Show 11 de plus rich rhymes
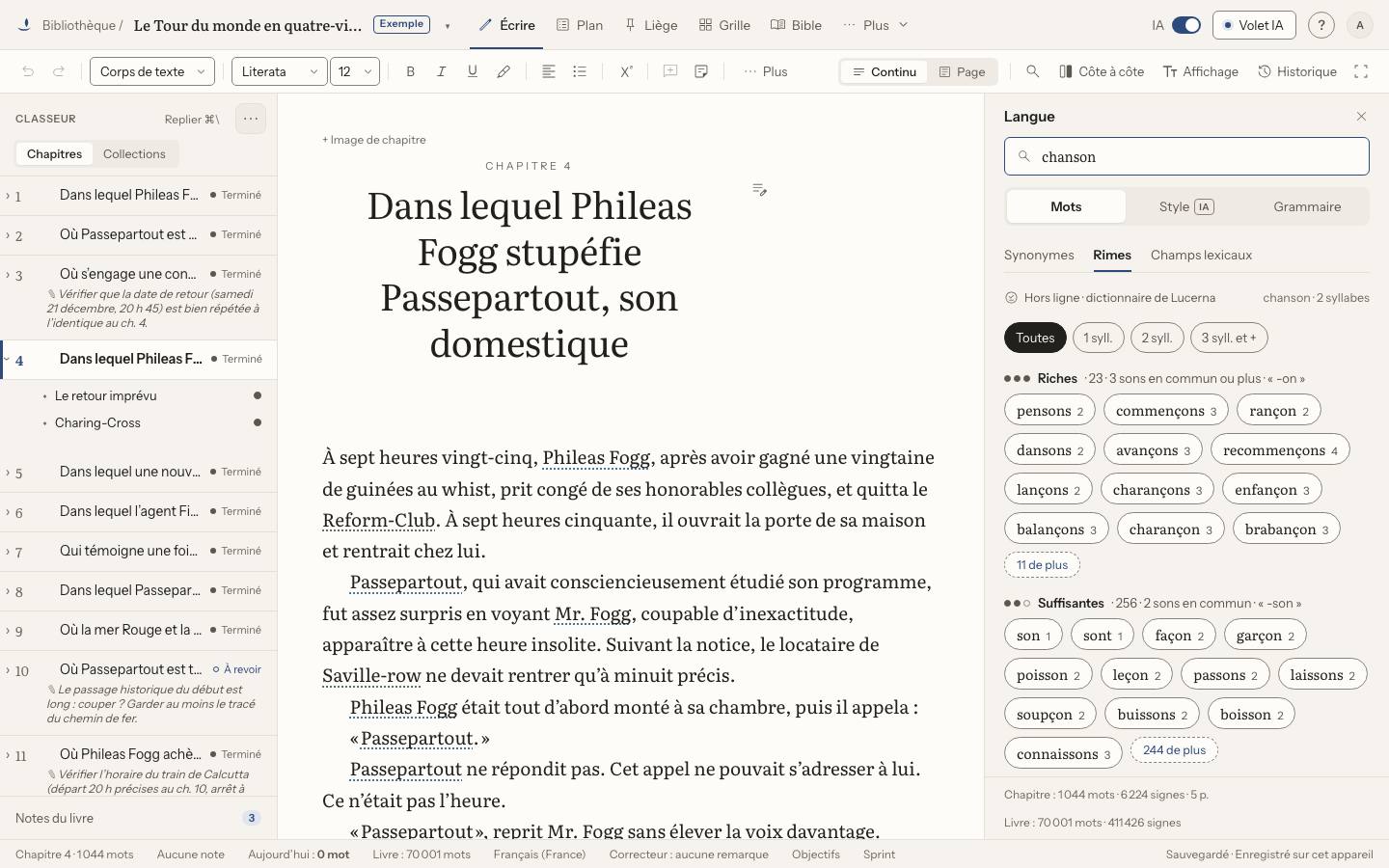Viewport: 1389px width, 868px height. click(1042, 565)
